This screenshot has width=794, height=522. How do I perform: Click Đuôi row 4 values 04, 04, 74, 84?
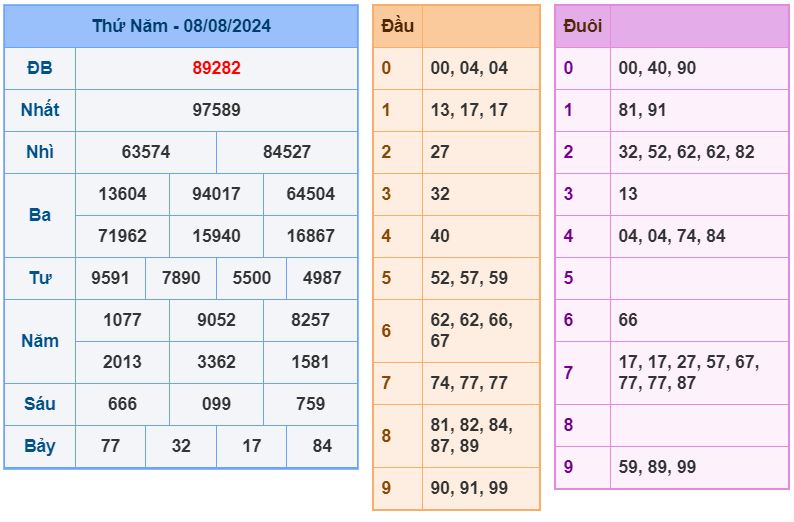tap(671, 236)
